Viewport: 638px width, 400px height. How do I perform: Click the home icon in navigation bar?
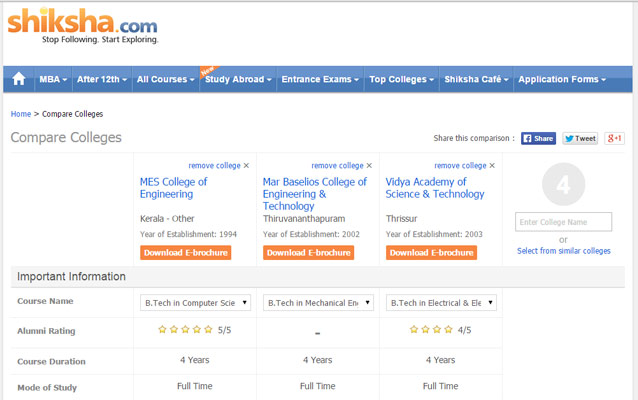[19, 79]
